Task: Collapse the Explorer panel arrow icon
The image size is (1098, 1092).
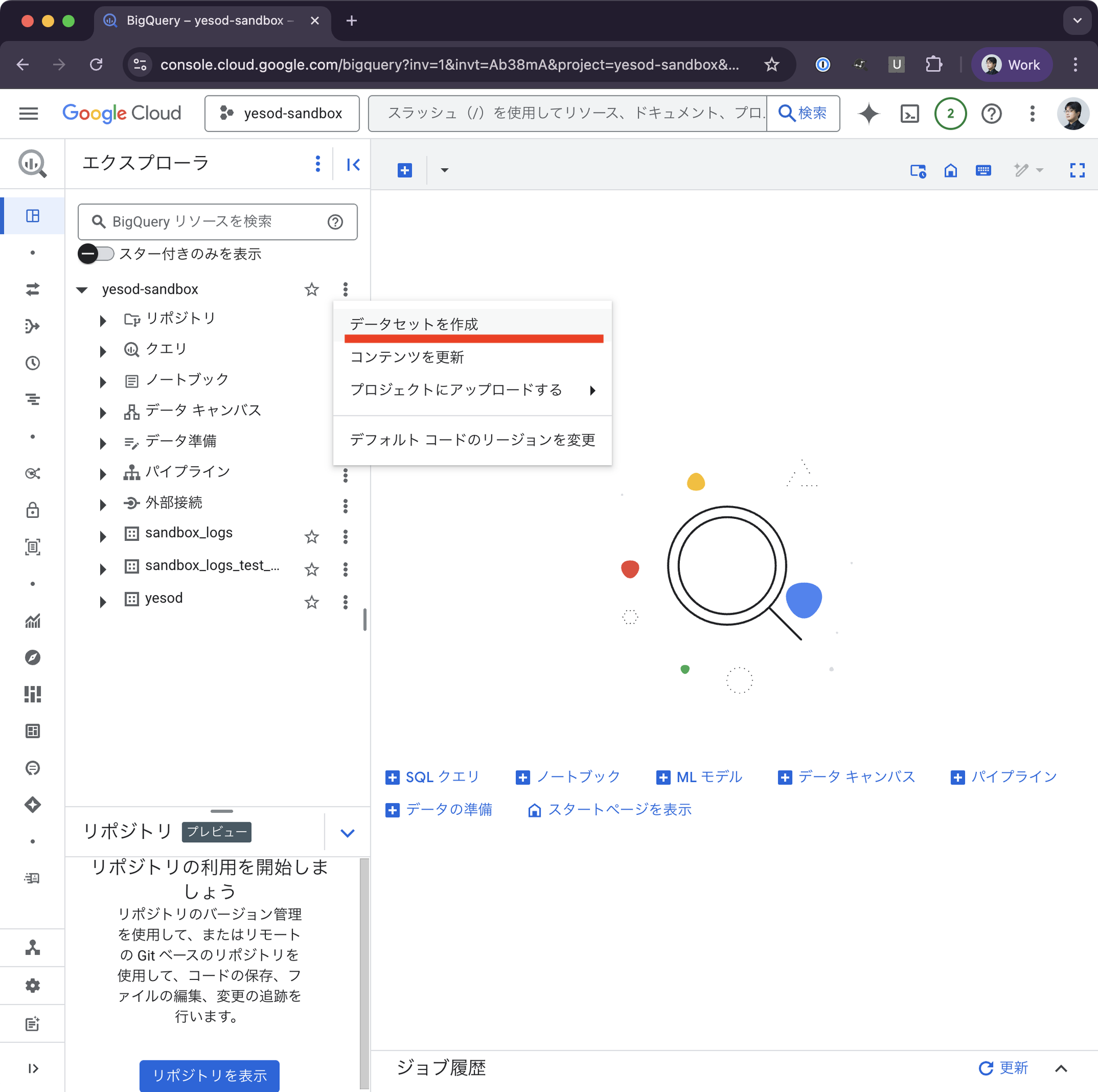Action: [x=353, y=165]
